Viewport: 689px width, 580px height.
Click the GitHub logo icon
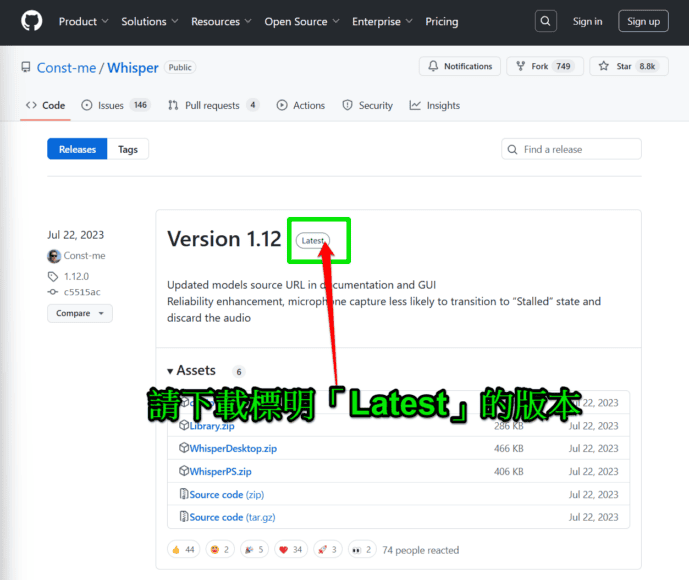(31, 21)
